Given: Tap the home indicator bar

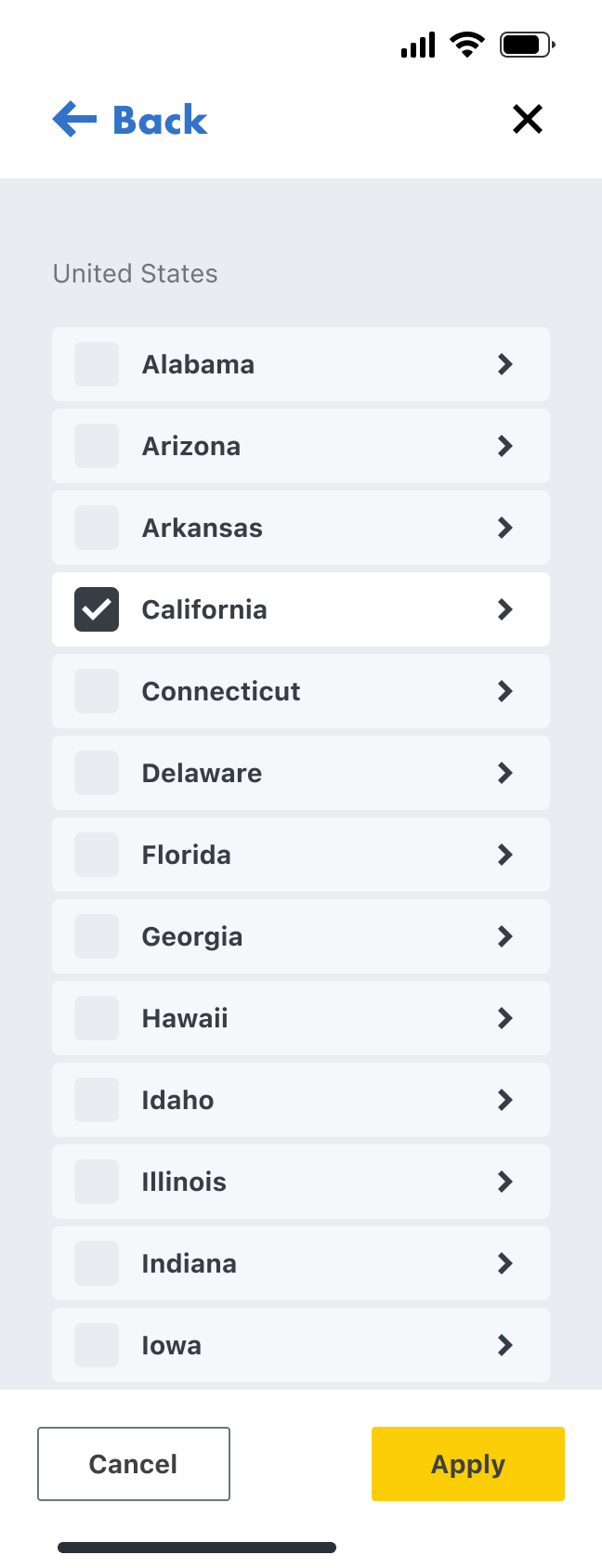Looking at the screenshot, I should (x=197, y=1548).
